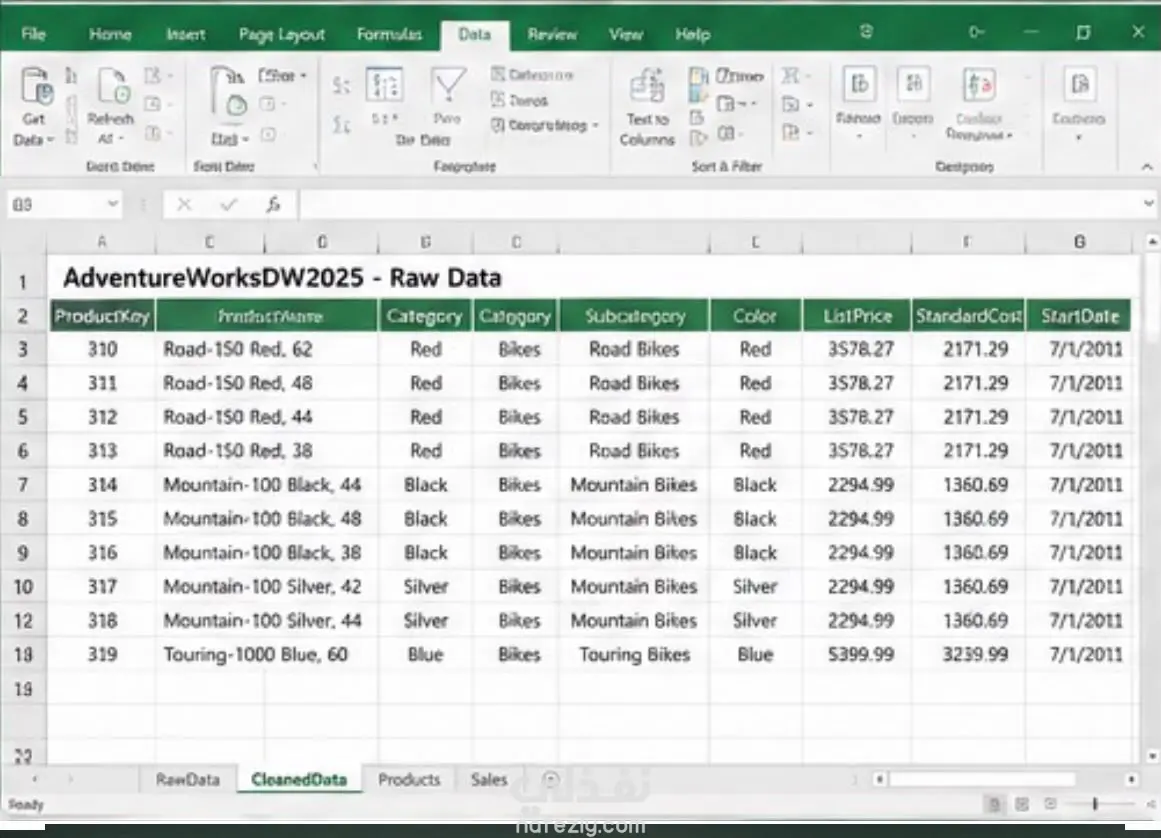Click the upper sort order icon next to Sort
1161x838 pixels.
click(x=341, y=85)
